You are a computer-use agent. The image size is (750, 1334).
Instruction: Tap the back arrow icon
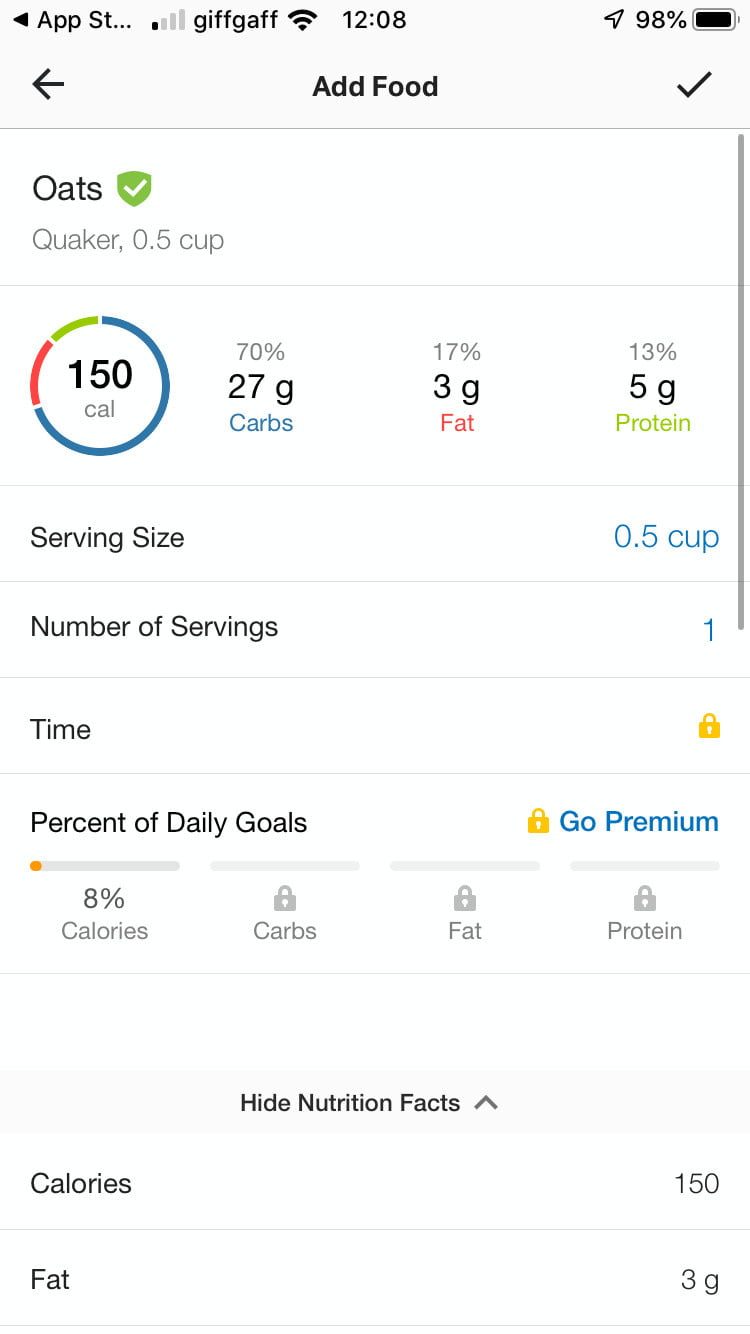(48, 86)
